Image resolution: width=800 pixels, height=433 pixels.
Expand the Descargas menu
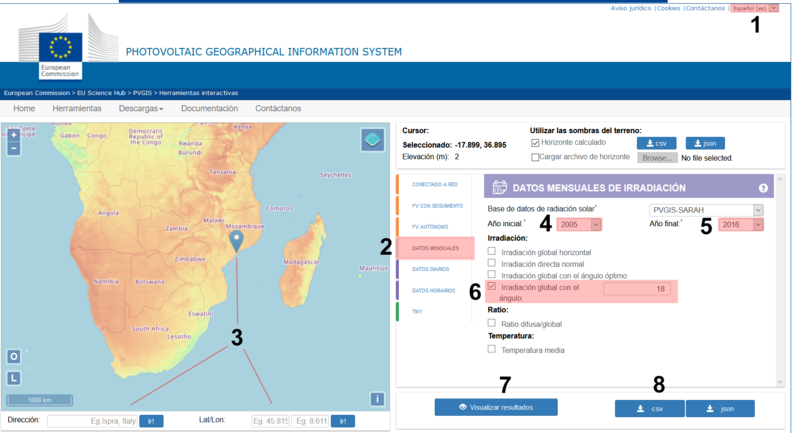(x=141, y=108)
